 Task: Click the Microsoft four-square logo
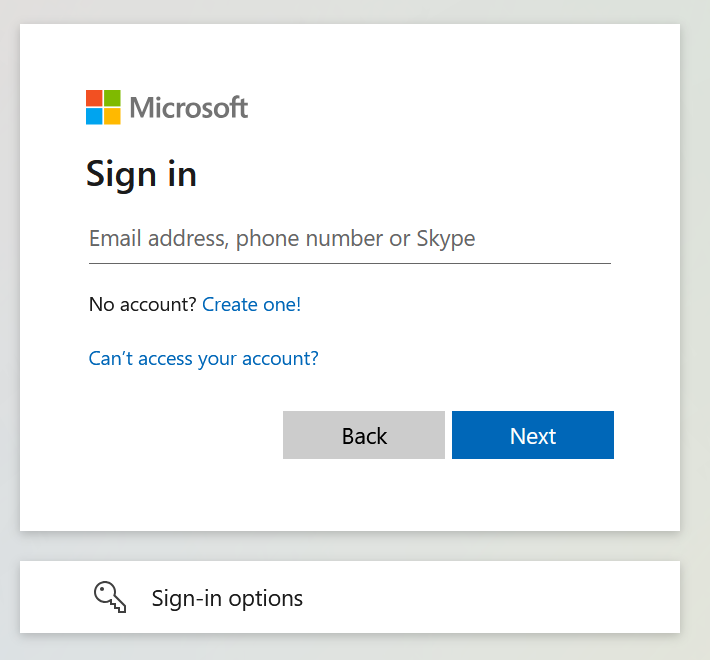tap(103, 107)
